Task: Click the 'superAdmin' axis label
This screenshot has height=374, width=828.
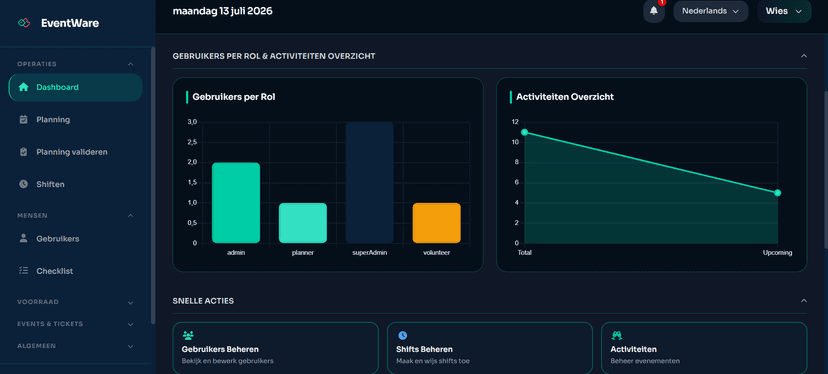Action: pyautogui.click(x=370, y=253)
